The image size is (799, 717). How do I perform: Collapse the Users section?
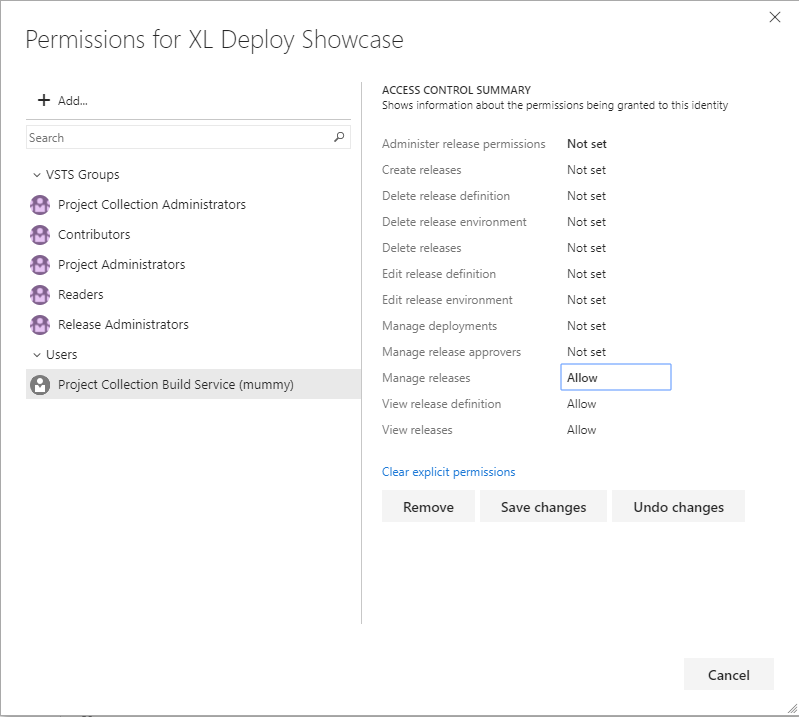[37, 355]
